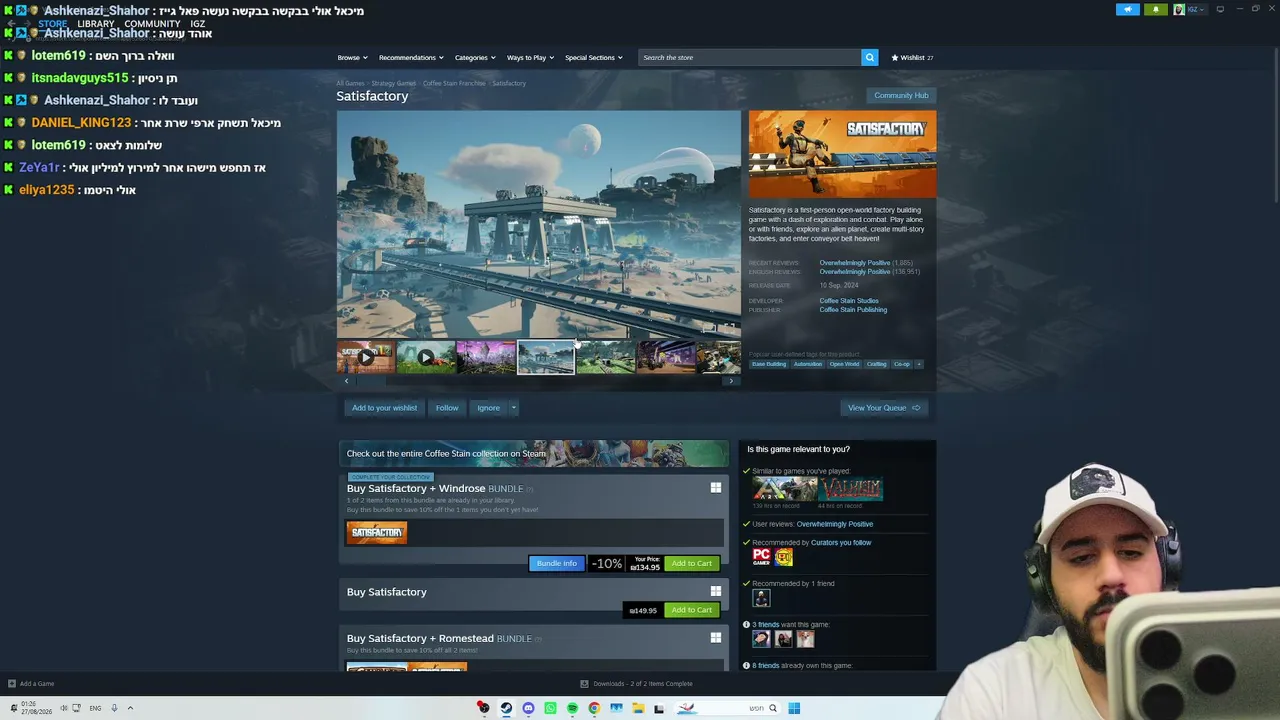
Task: Click the Windows Start button
Action: [x=794, y=708]
